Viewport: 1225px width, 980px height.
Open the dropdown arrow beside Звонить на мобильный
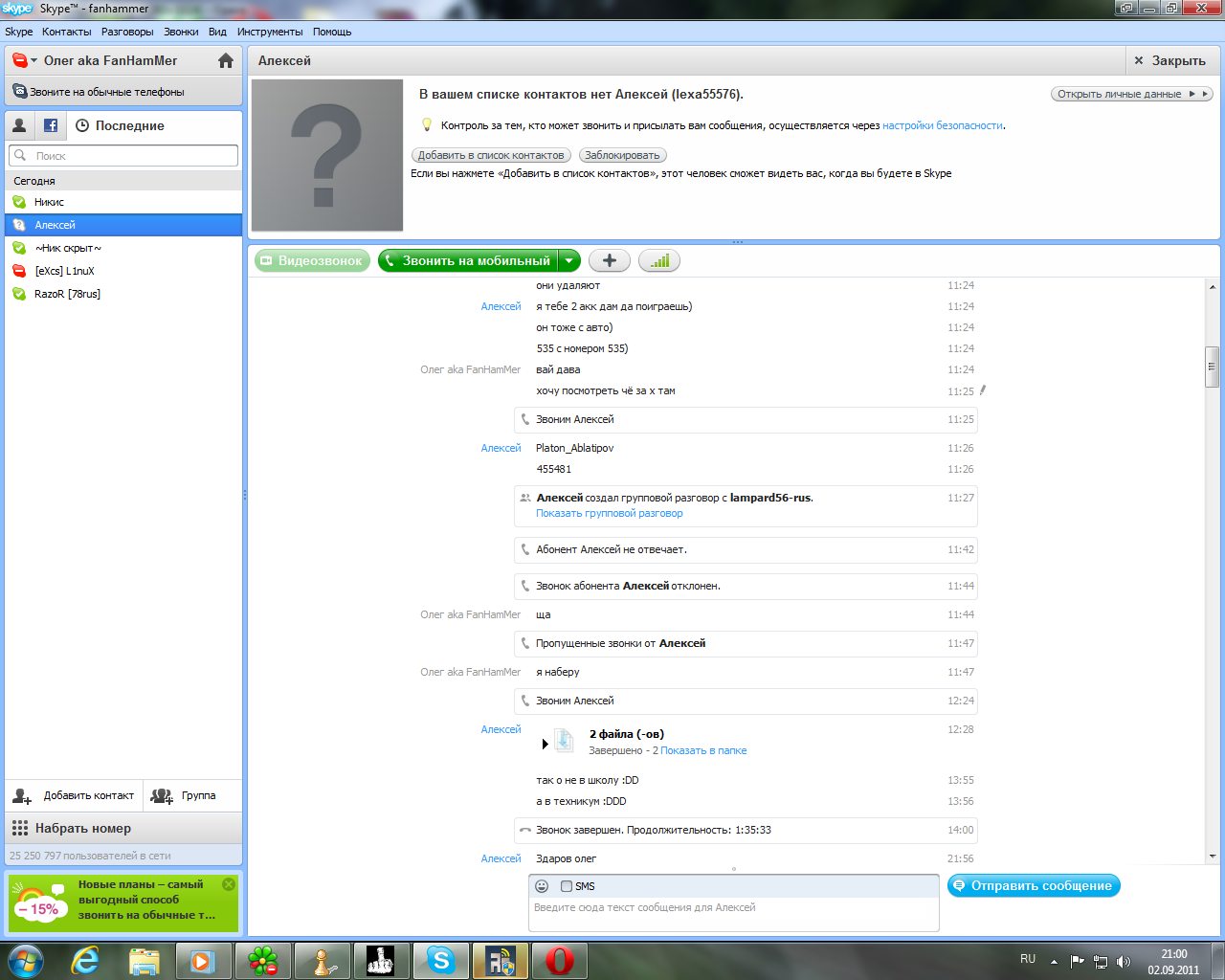569,260
